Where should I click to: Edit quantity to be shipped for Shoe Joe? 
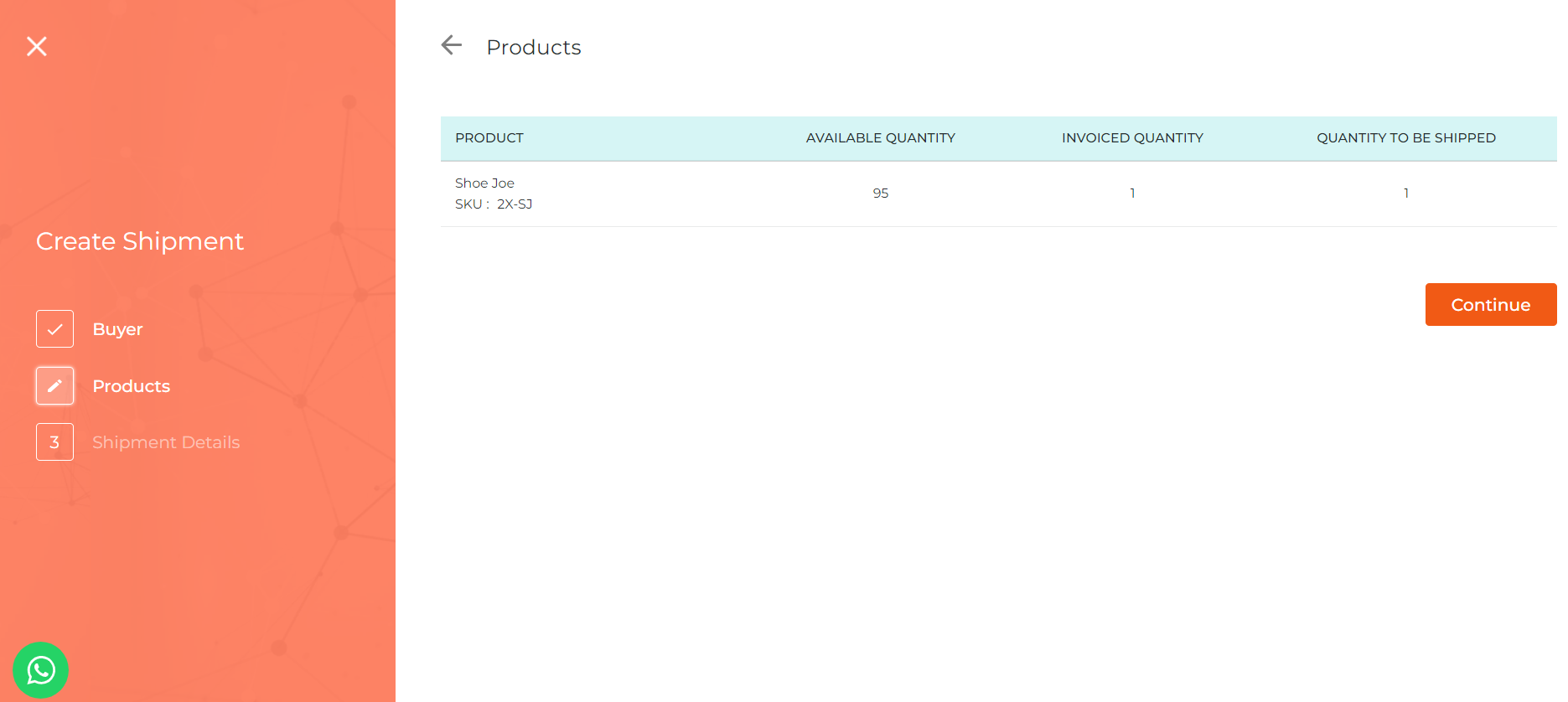[x=1406, y=194]
